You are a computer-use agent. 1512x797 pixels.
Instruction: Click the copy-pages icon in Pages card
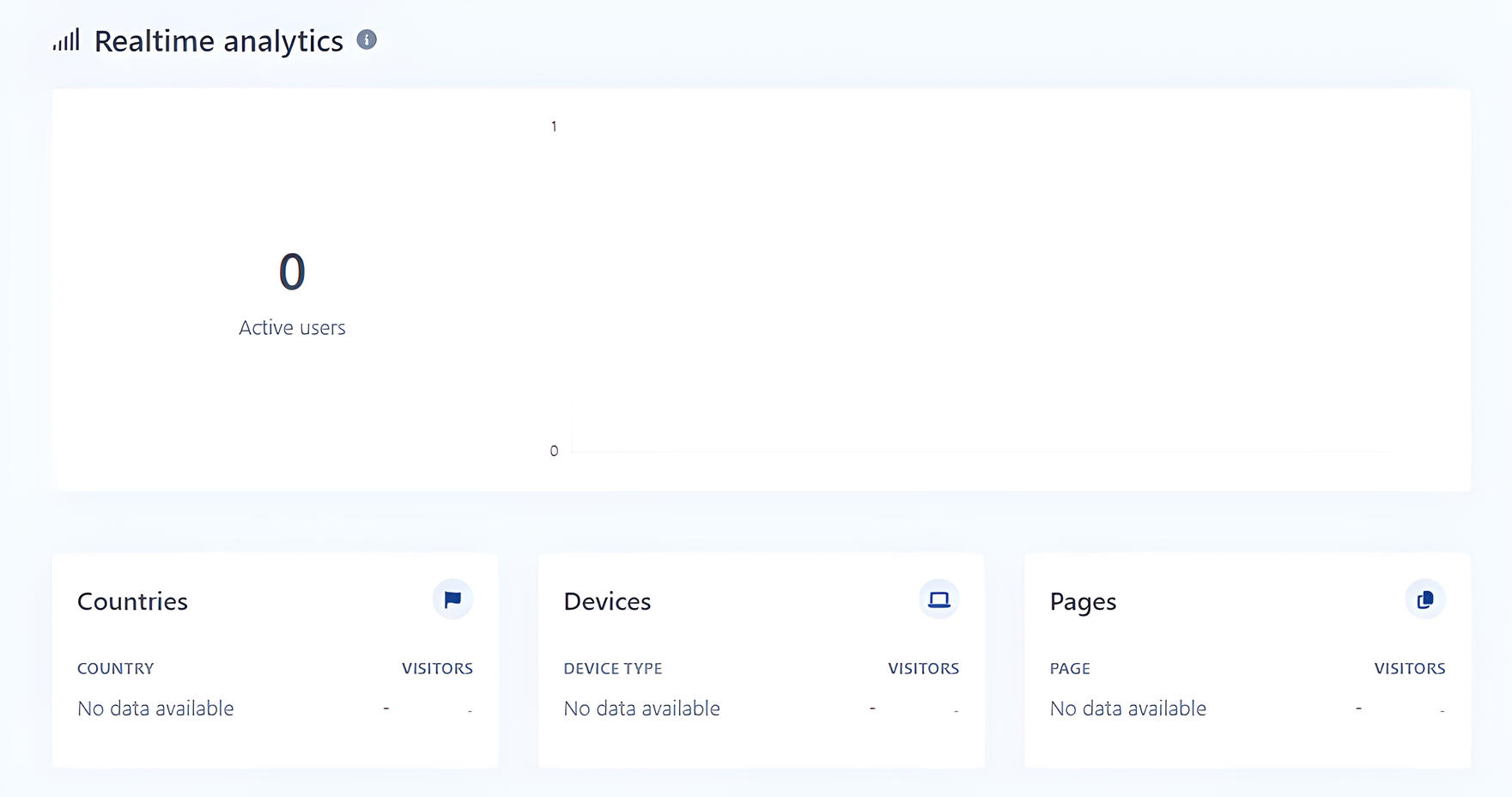pos(1424,599)
